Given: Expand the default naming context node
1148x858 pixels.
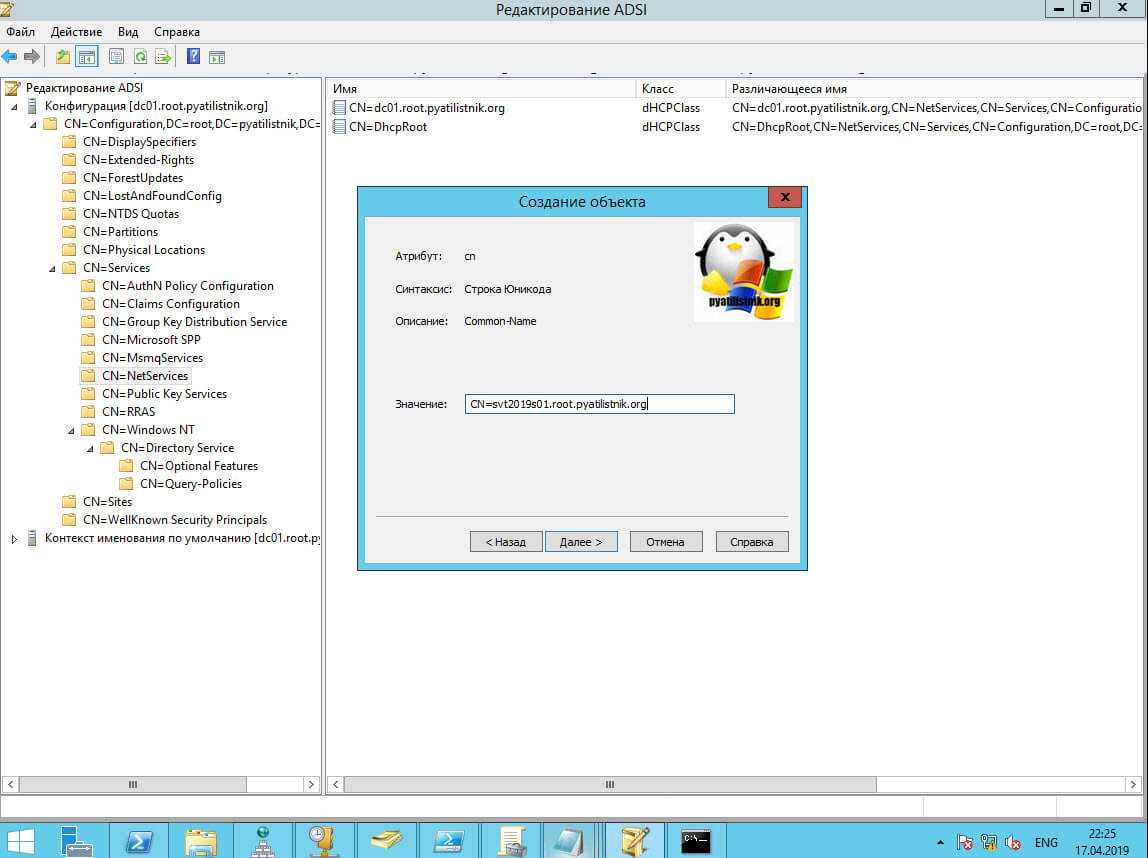Looking at the screenshot, I should pos(14,539).
